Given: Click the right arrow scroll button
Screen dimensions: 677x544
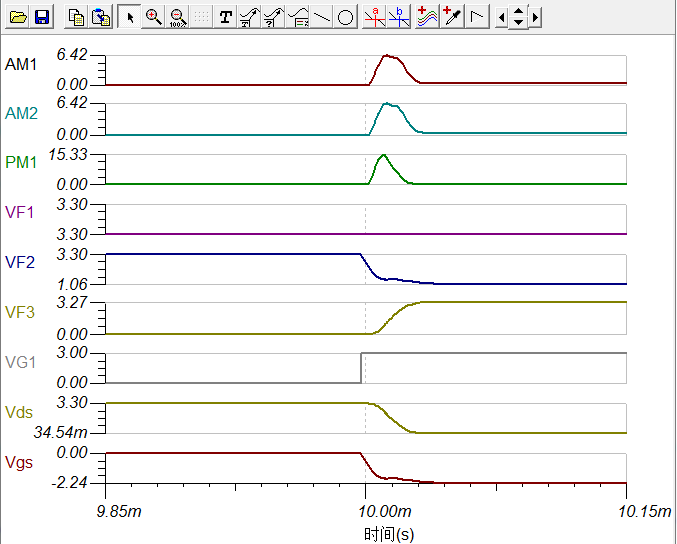Looking at the screenshot, I should pos(536,17).
